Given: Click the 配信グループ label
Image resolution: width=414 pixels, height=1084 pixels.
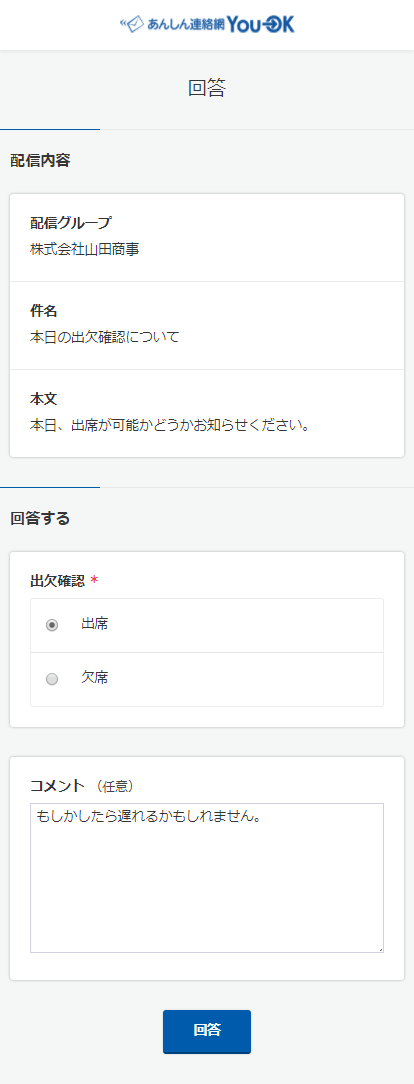Looking at the screenshot, I should click(70, 223).
